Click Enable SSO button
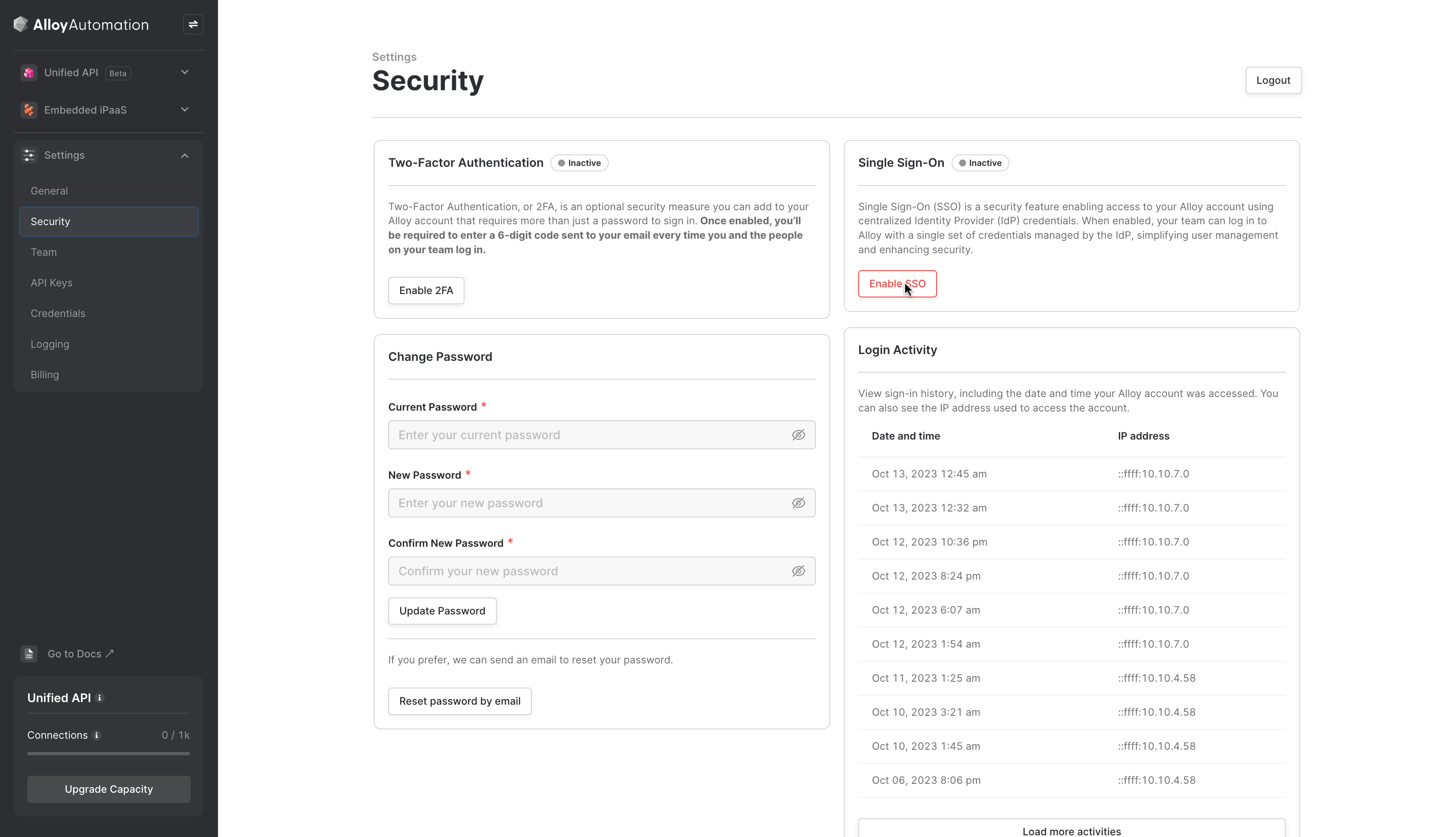Image resolution: width=1456 pixels, height=837 pixels. pos(897,283)
